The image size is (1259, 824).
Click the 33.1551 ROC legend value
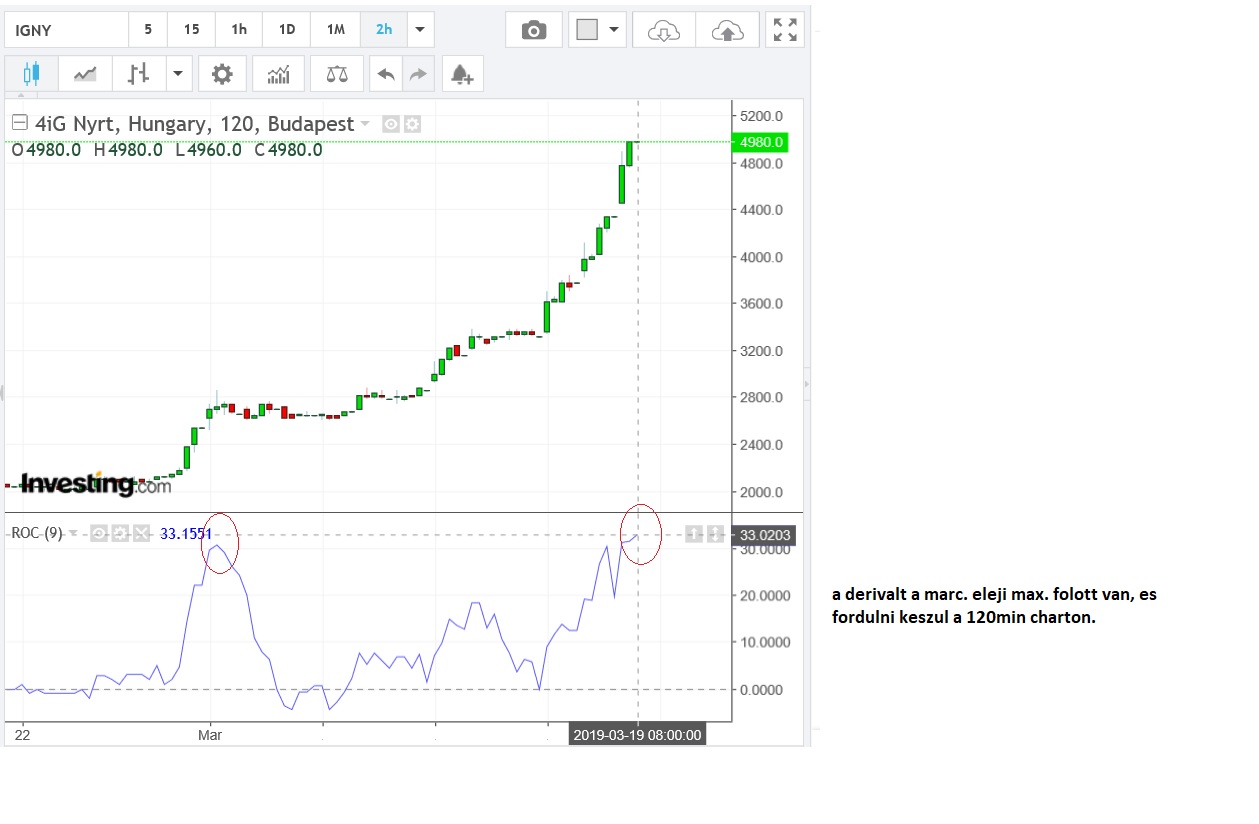pyautogui.click(x=186, y=534)
